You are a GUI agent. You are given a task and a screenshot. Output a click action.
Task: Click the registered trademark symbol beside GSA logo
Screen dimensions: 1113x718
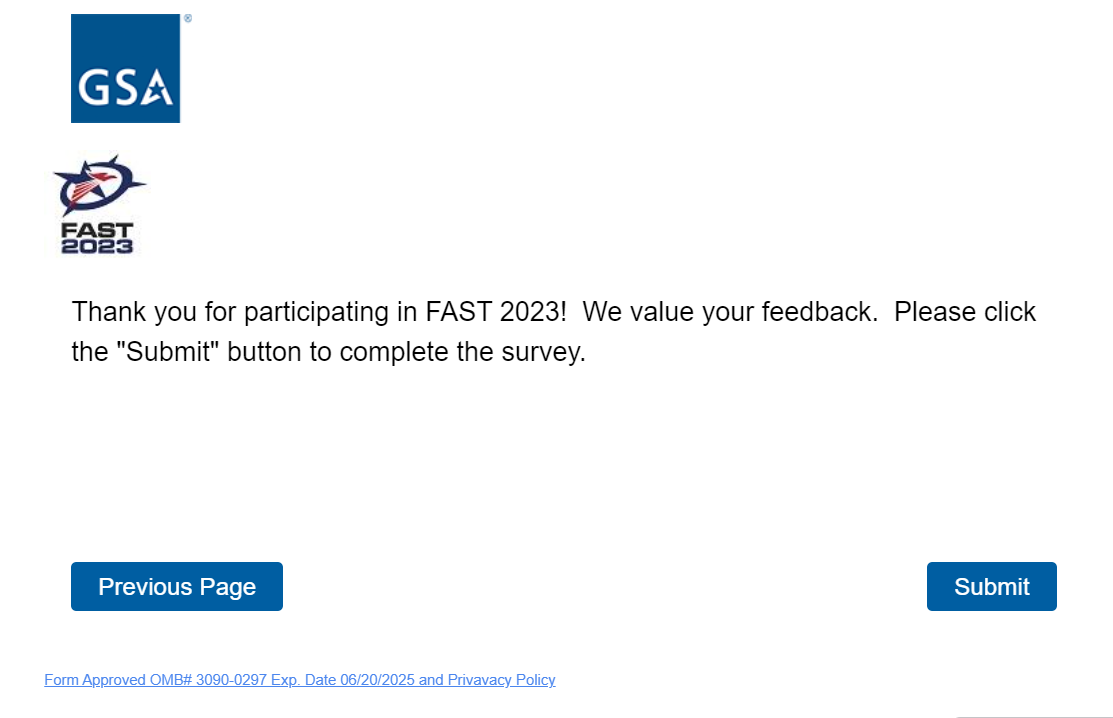[x=187, y=18]
